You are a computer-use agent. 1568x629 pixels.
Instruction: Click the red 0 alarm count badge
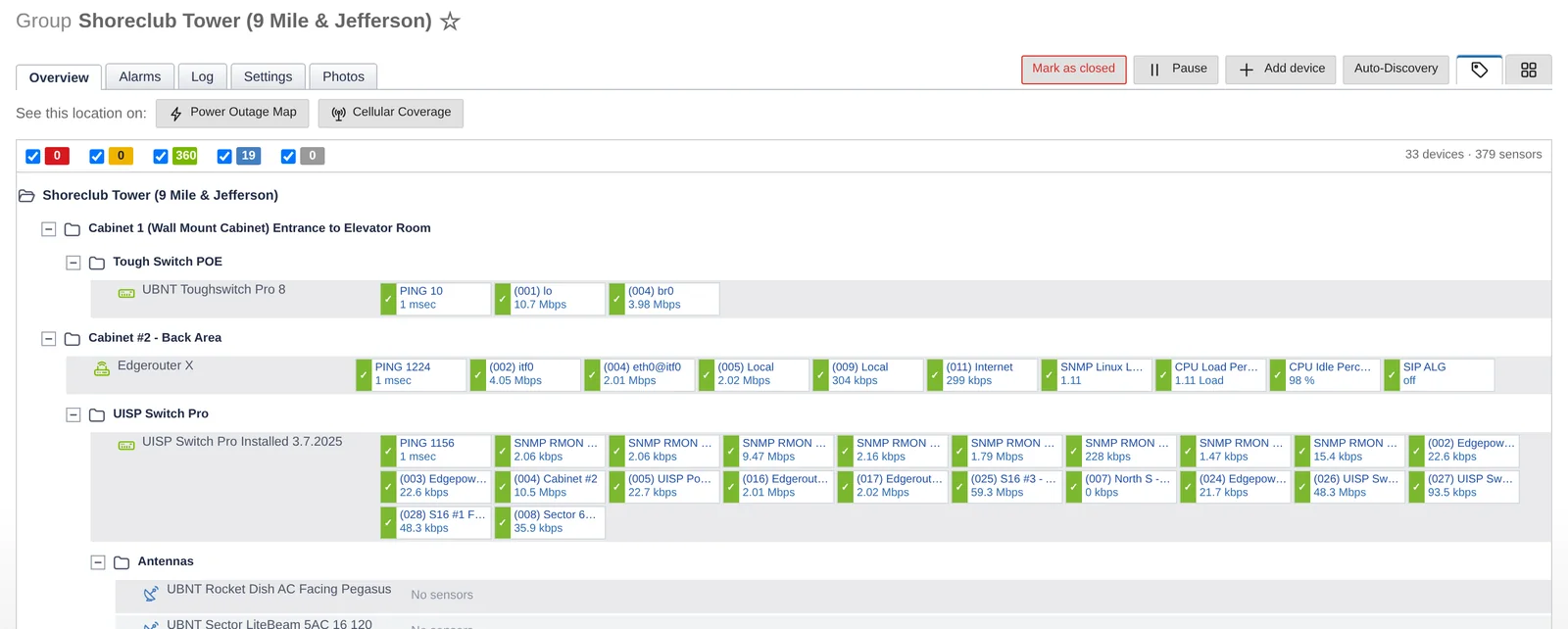tap(57, 156)
